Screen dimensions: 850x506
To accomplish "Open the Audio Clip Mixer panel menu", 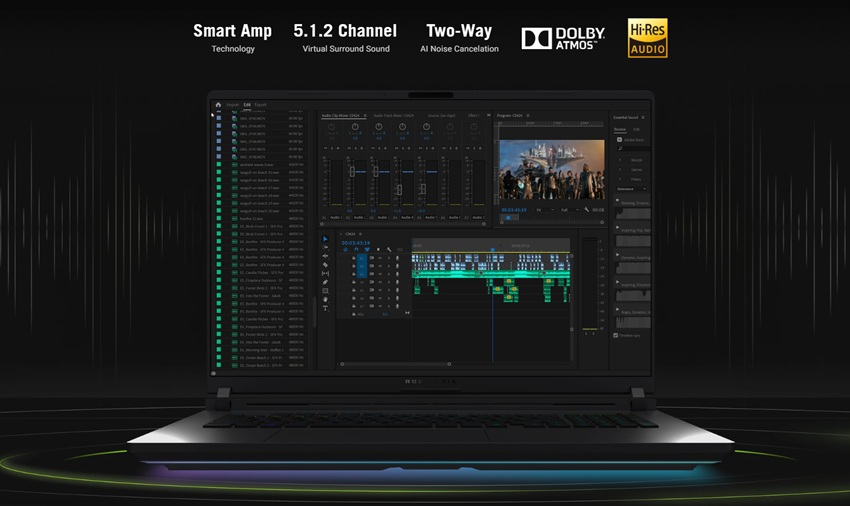I will (x=365, y=116).
